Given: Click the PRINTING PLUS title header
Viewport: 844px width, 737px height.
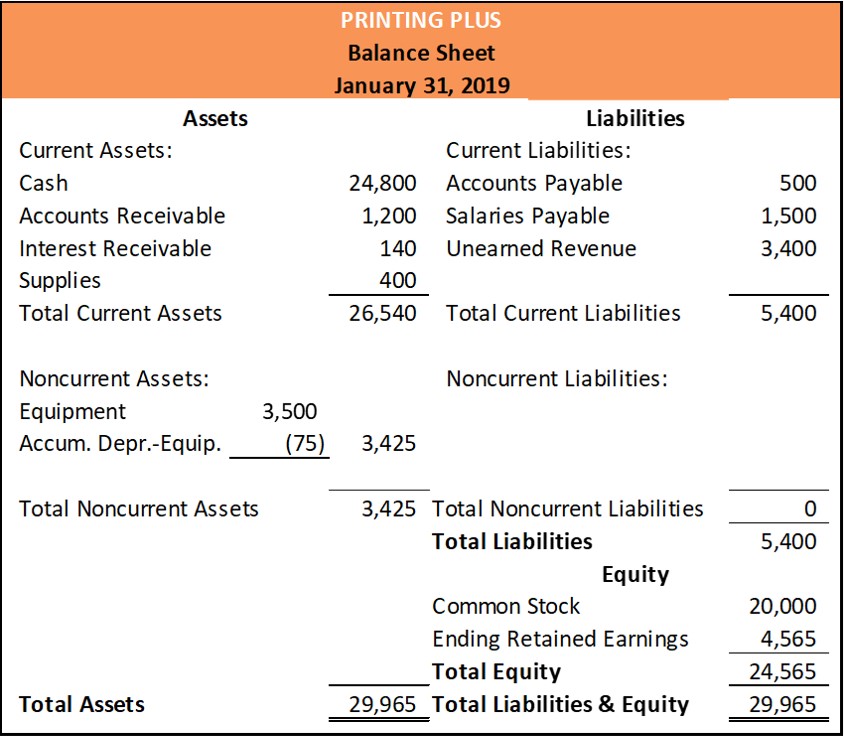Looking at the screenshot, I should 421,20.
